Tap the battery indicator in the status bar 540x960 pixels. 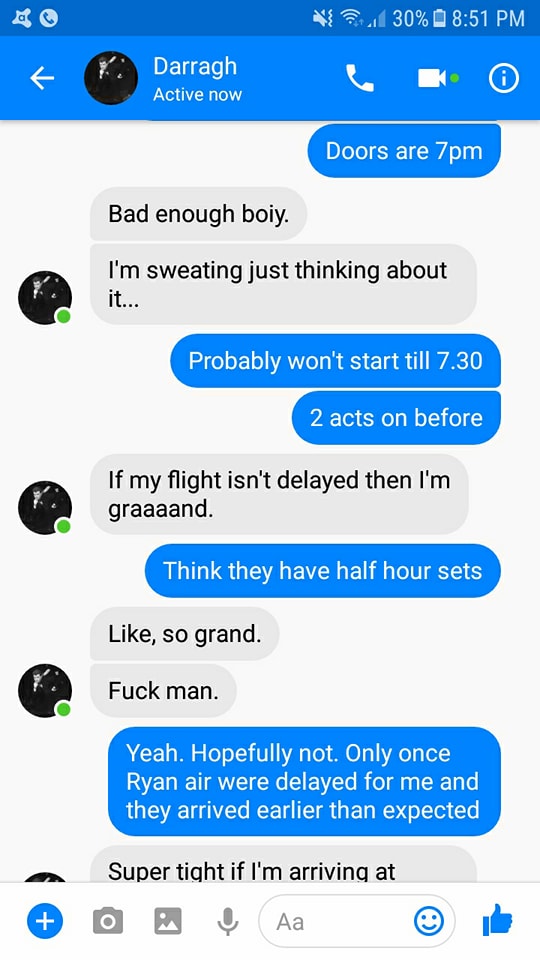click(438, 18)
